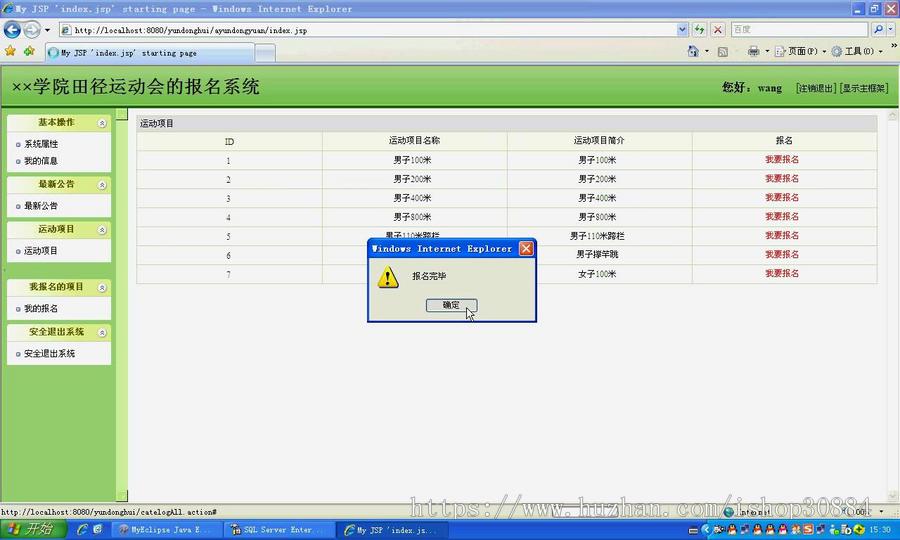Image resolution: width=900 pixels, height=540 pixels.
Task: Close the Windows Internet Explorer alert dialog
Action: click(x=526, y=248)
